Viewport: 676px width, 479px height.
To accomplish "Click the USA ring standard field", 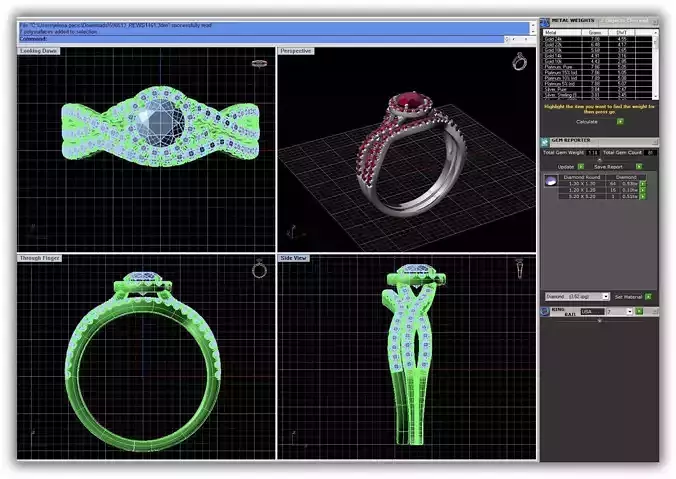I will pos(593,311).
